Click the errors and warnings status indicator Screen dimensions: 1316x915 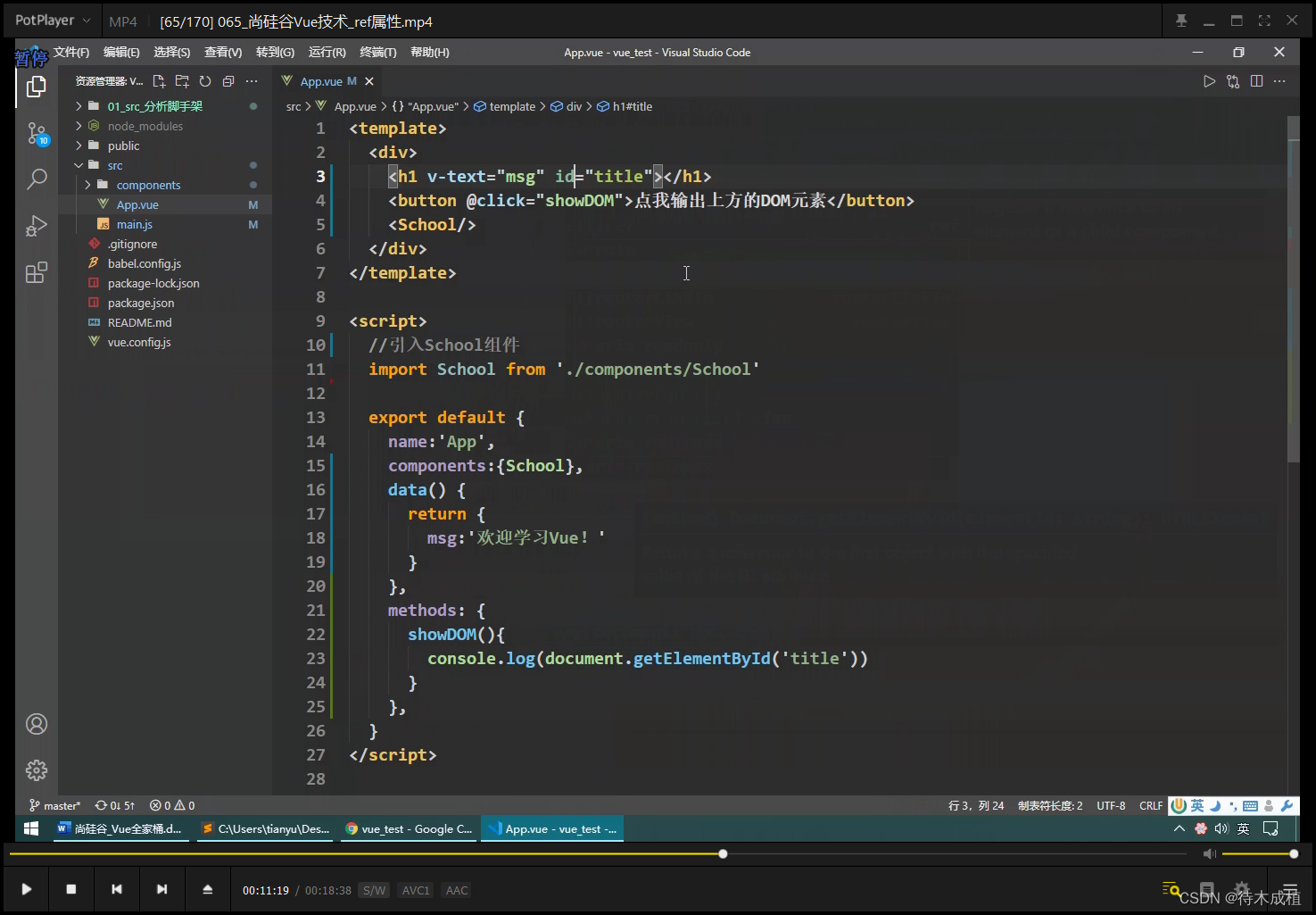click(x=172, y=805)
